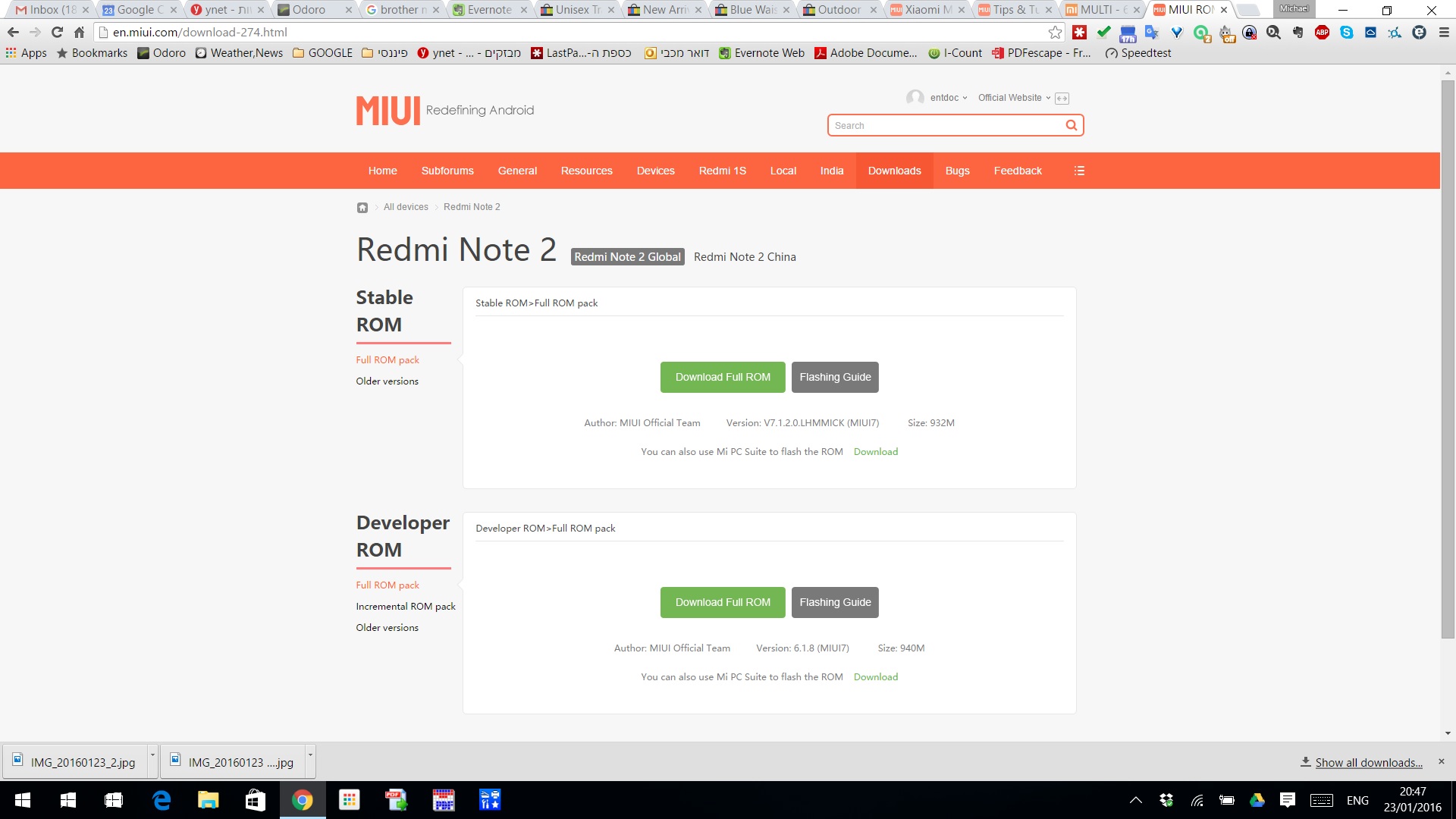
Task: Open the Downloads nav item
Action: [x=894, y=171]
